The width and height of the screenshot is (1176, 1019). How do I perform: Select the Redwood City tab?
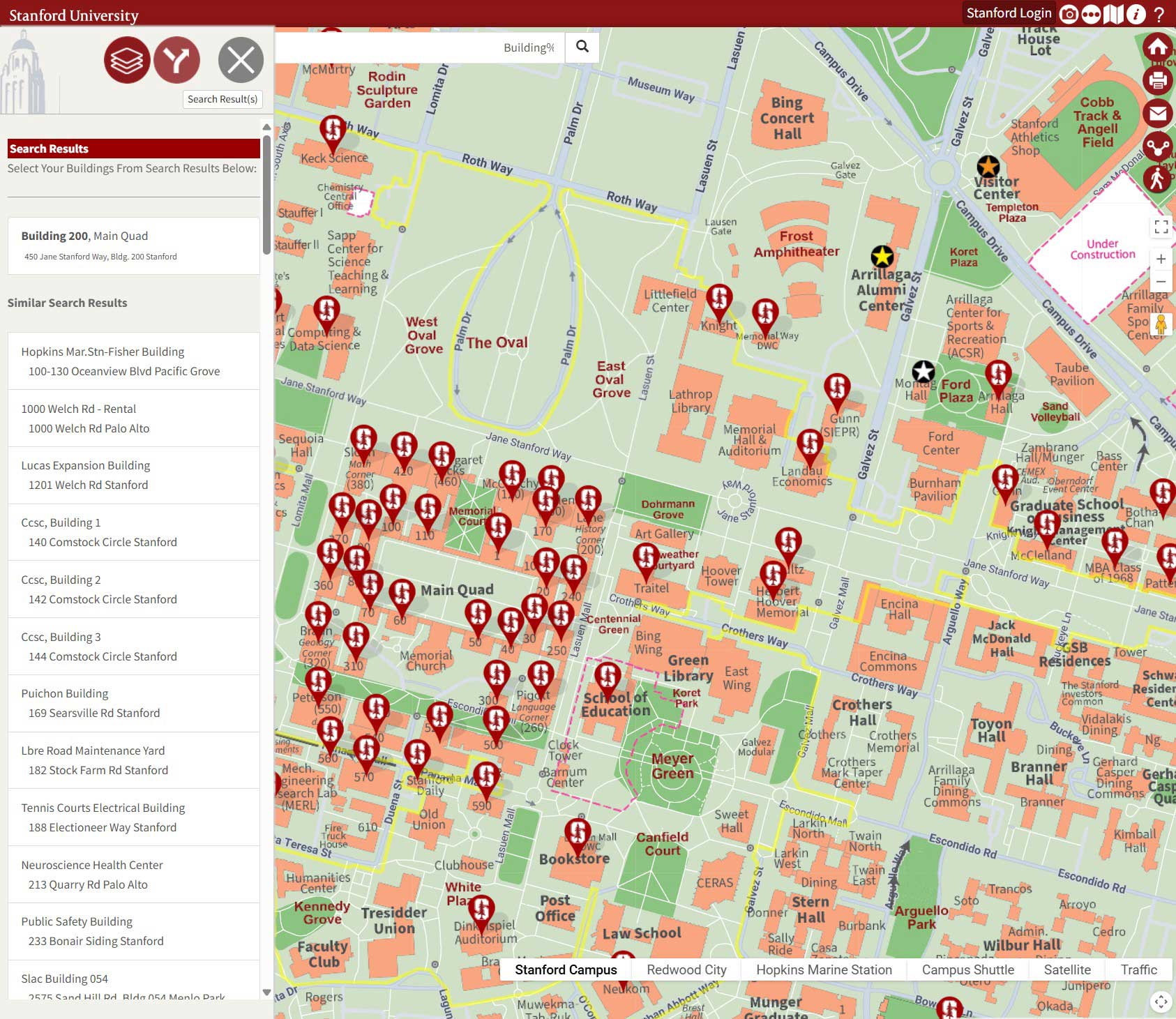click(686, 969)
